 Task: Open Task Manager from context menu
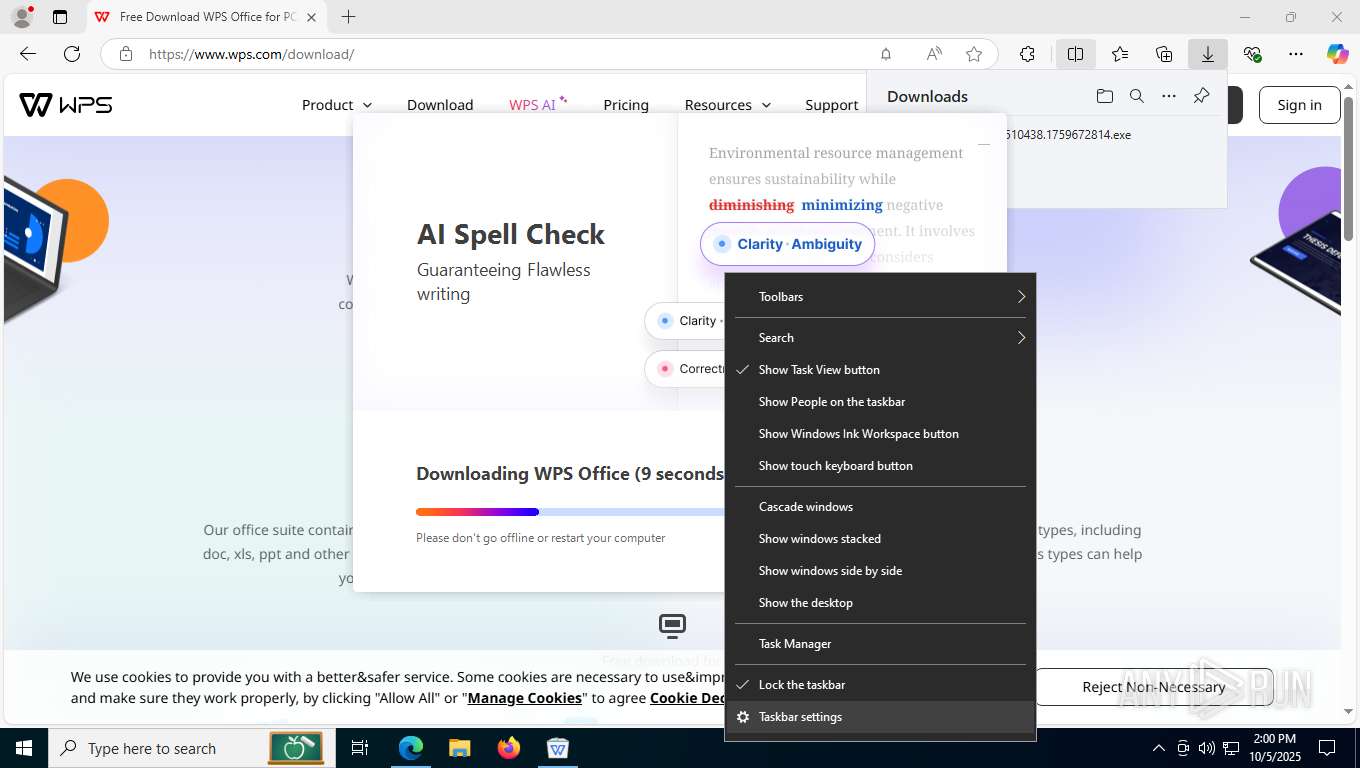pyautogui.click(x=880, y=644)
